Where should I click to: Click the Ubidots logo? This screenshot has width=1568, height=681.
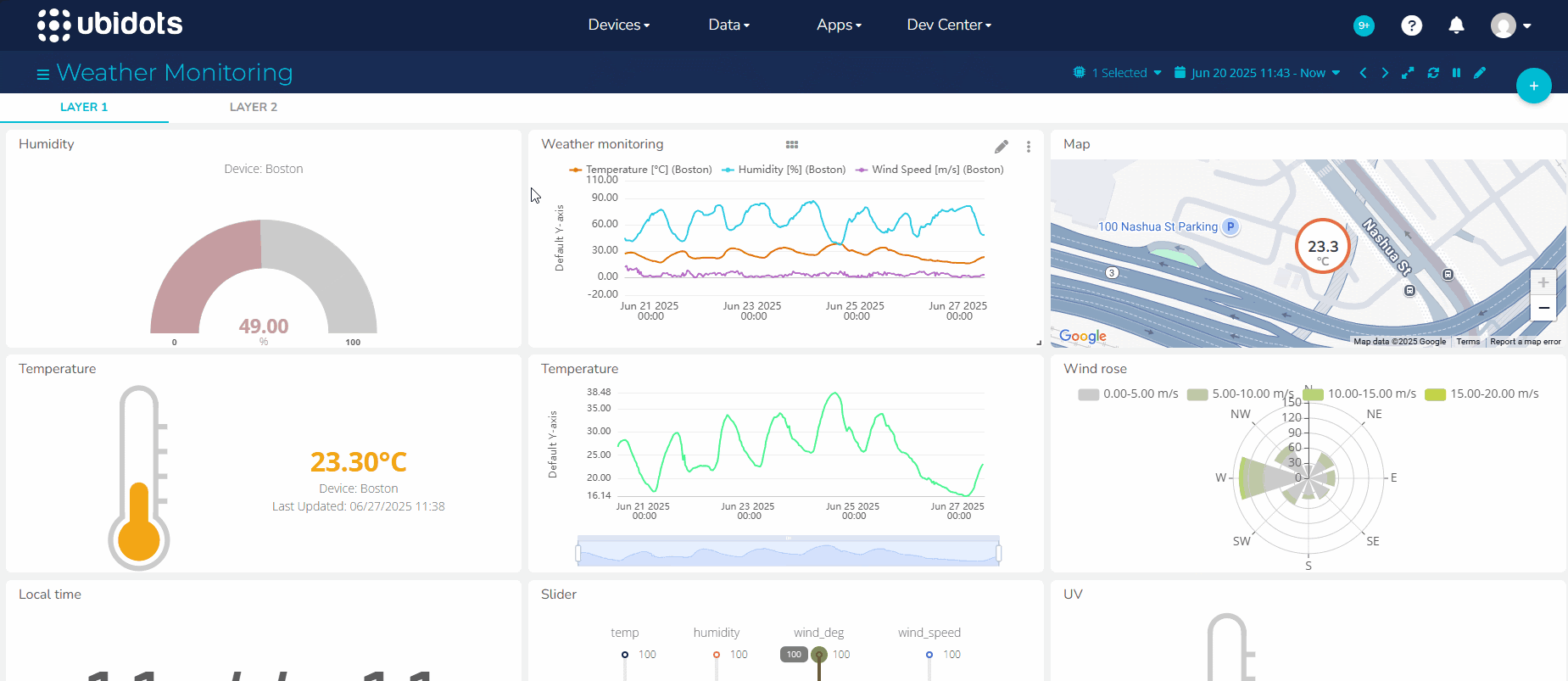(x=110, y=25)
